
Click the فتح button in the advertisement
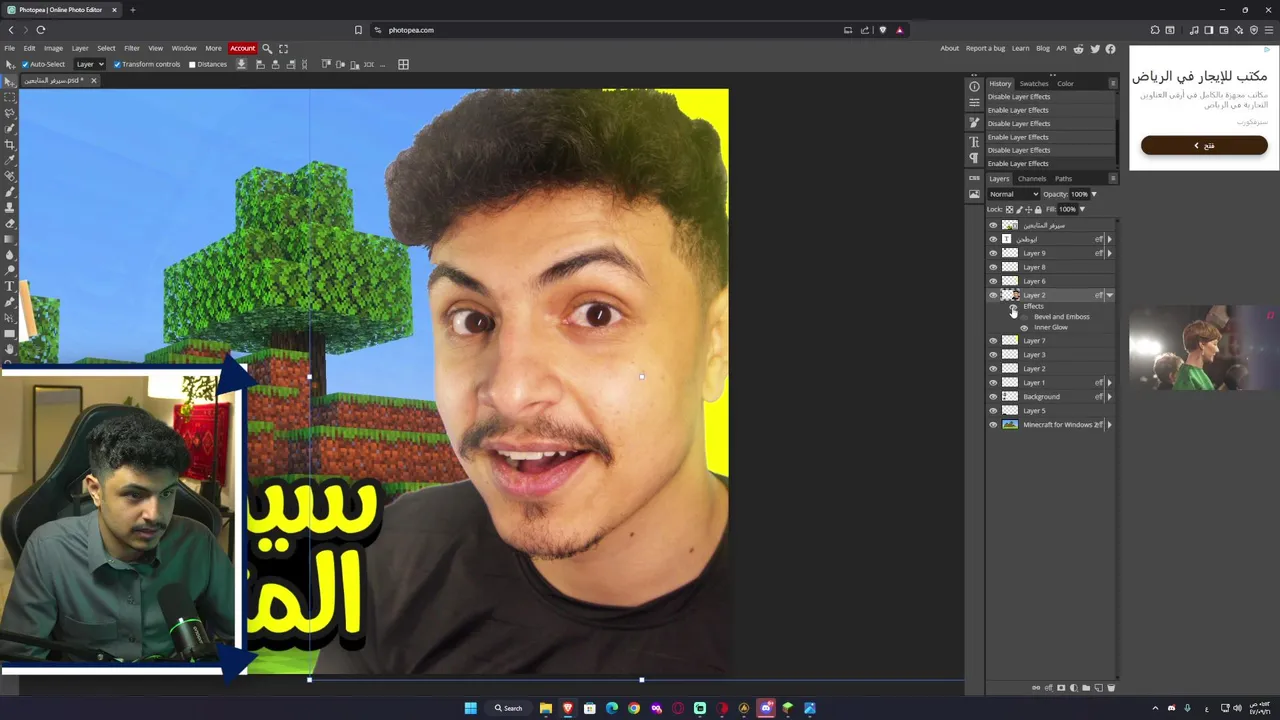coord(1204,145)
